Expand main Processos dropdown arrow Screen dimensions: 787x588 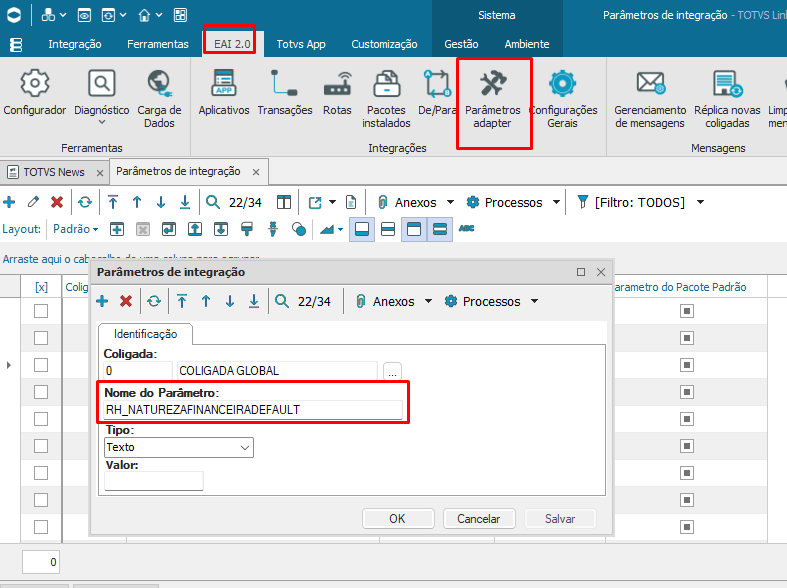point(556,202)
